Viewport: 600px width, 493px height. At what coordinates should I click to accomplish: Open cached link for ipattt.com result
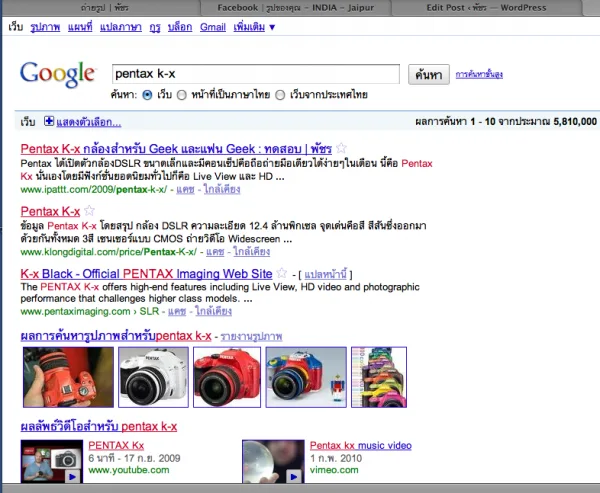click(x=185, y=189)
